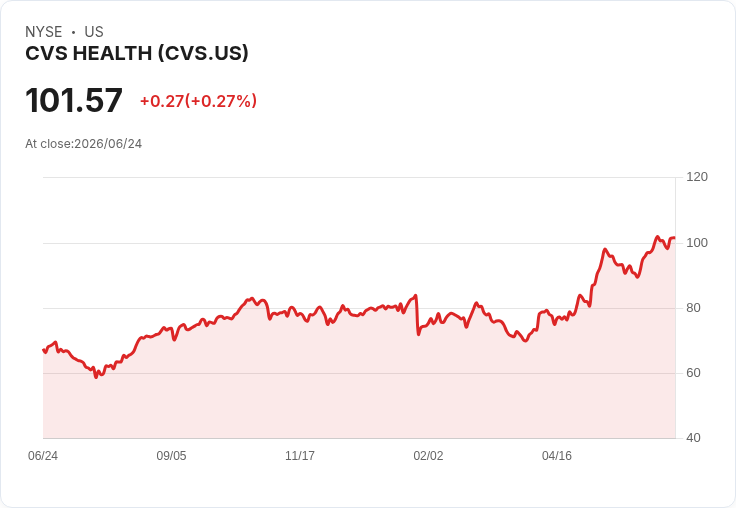Select the 06/24 date axis label

(43, 455)
